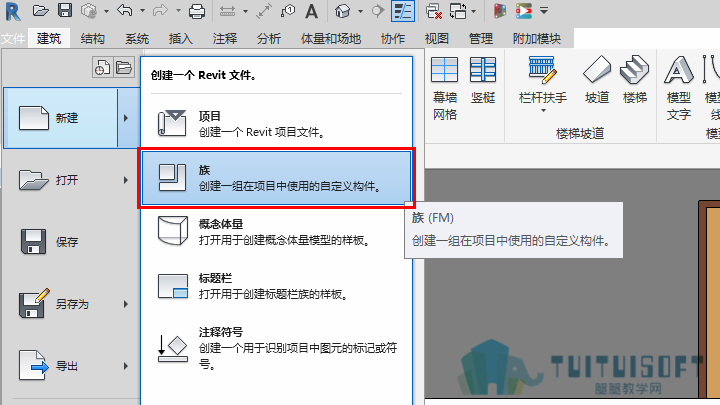720x405 pixels.
Task: Switch to the 协作 ribbon tab
Action: 393,39
